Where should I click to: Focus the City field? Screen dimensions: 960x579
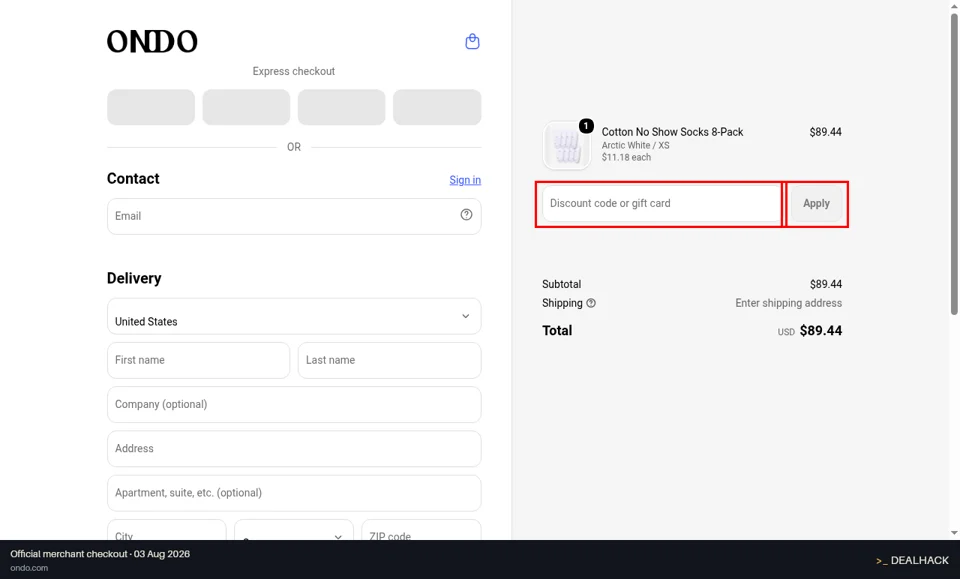[x=167, y=530]
